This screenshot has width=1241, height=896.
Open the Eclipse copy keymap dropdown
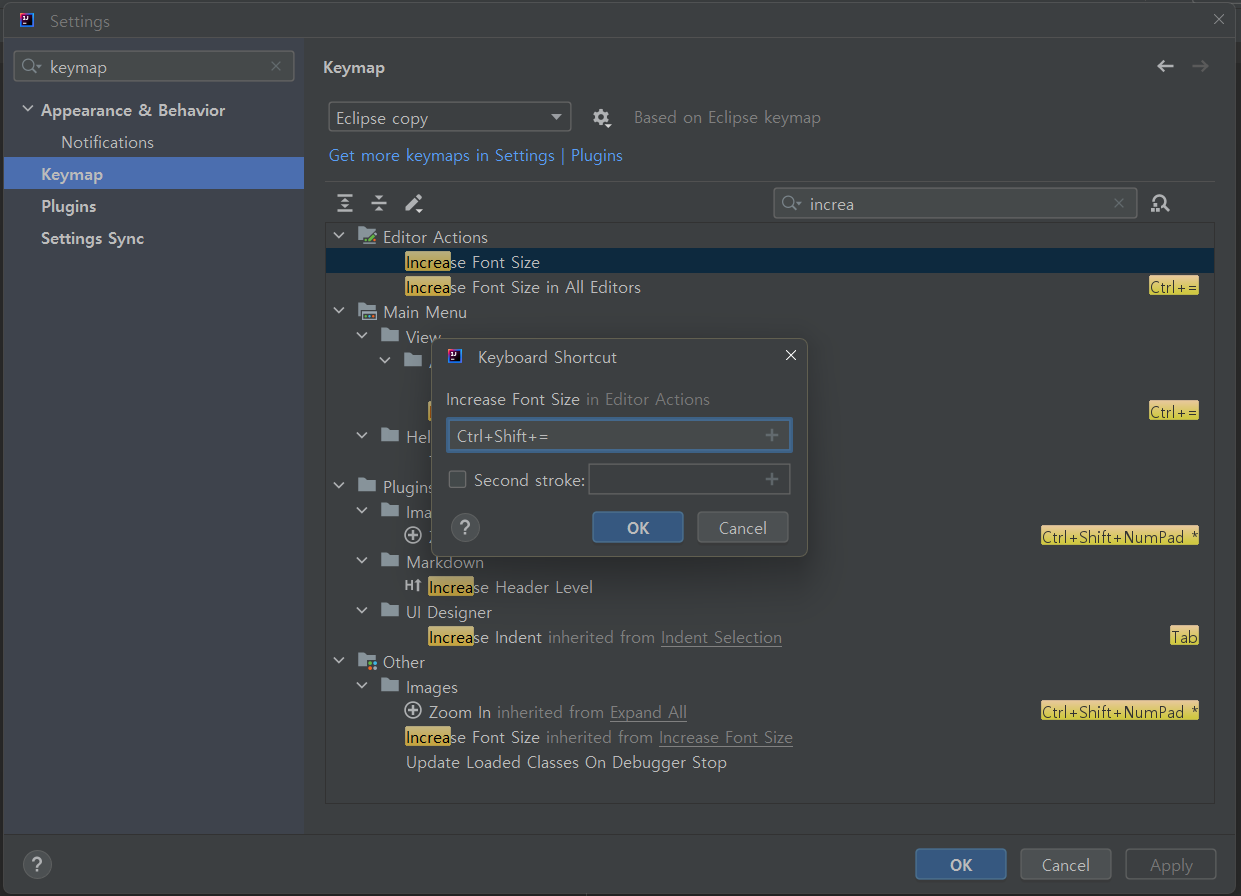449,117
